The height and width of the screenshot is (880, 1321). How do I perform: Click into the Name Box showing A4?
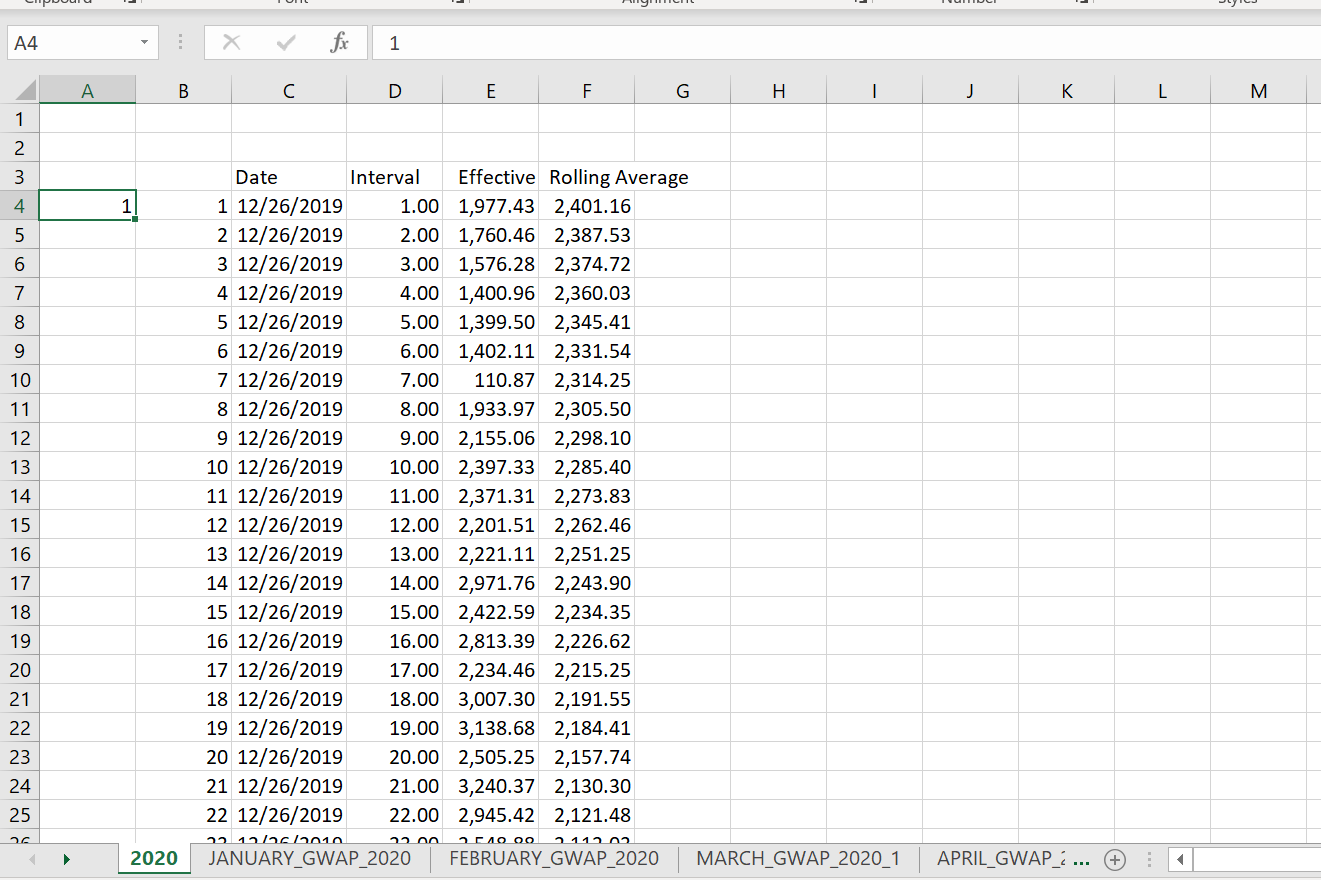pos(70,43)
